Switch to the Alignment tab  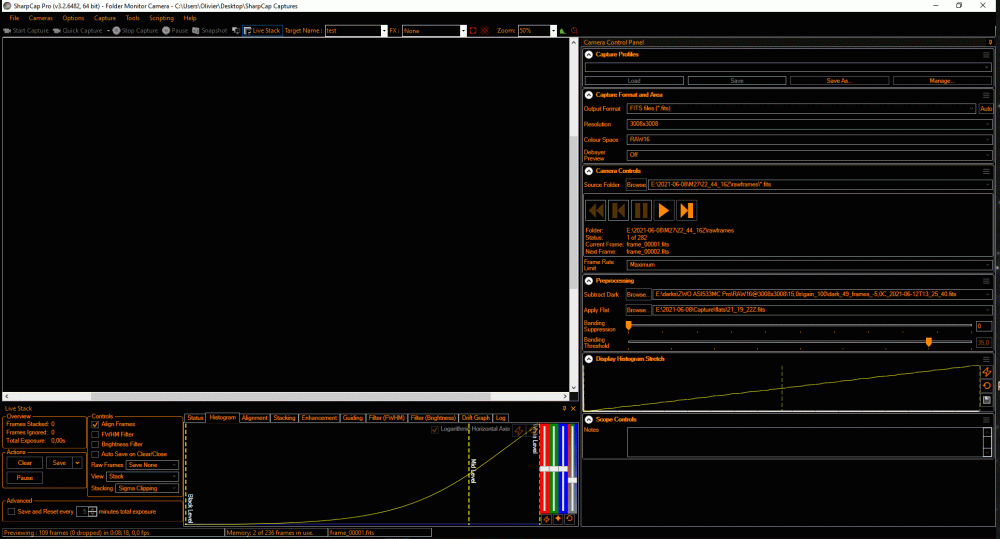pyautogui.click(x=254, y=418)
